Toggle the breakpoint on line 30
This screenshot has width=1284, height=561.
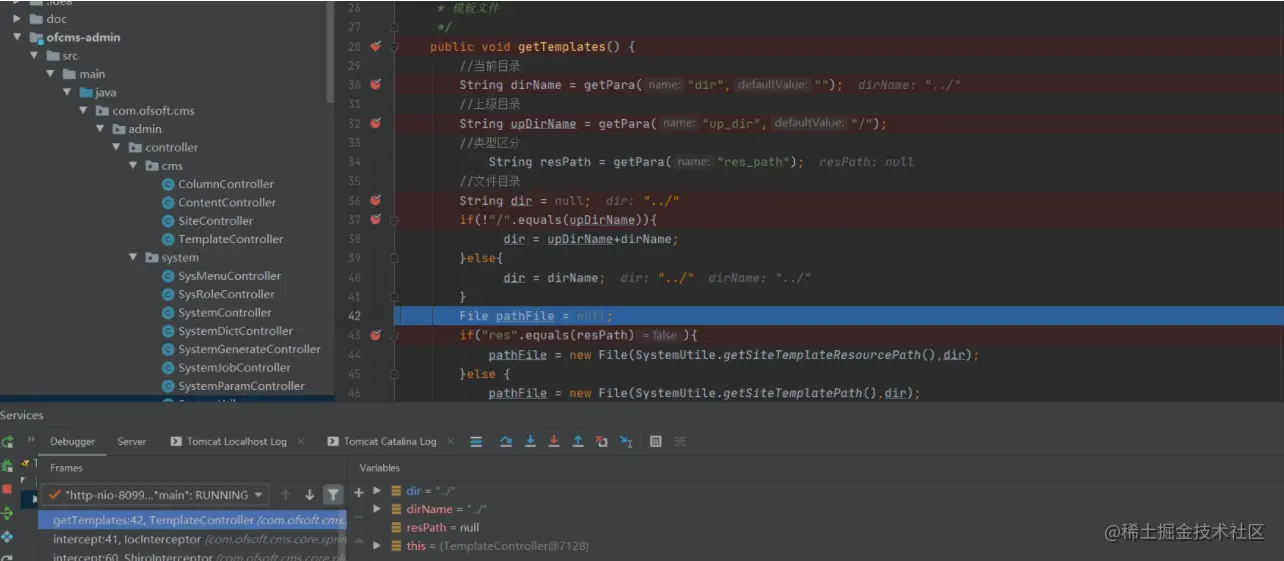pyautogui.click(x=375, y=84)
